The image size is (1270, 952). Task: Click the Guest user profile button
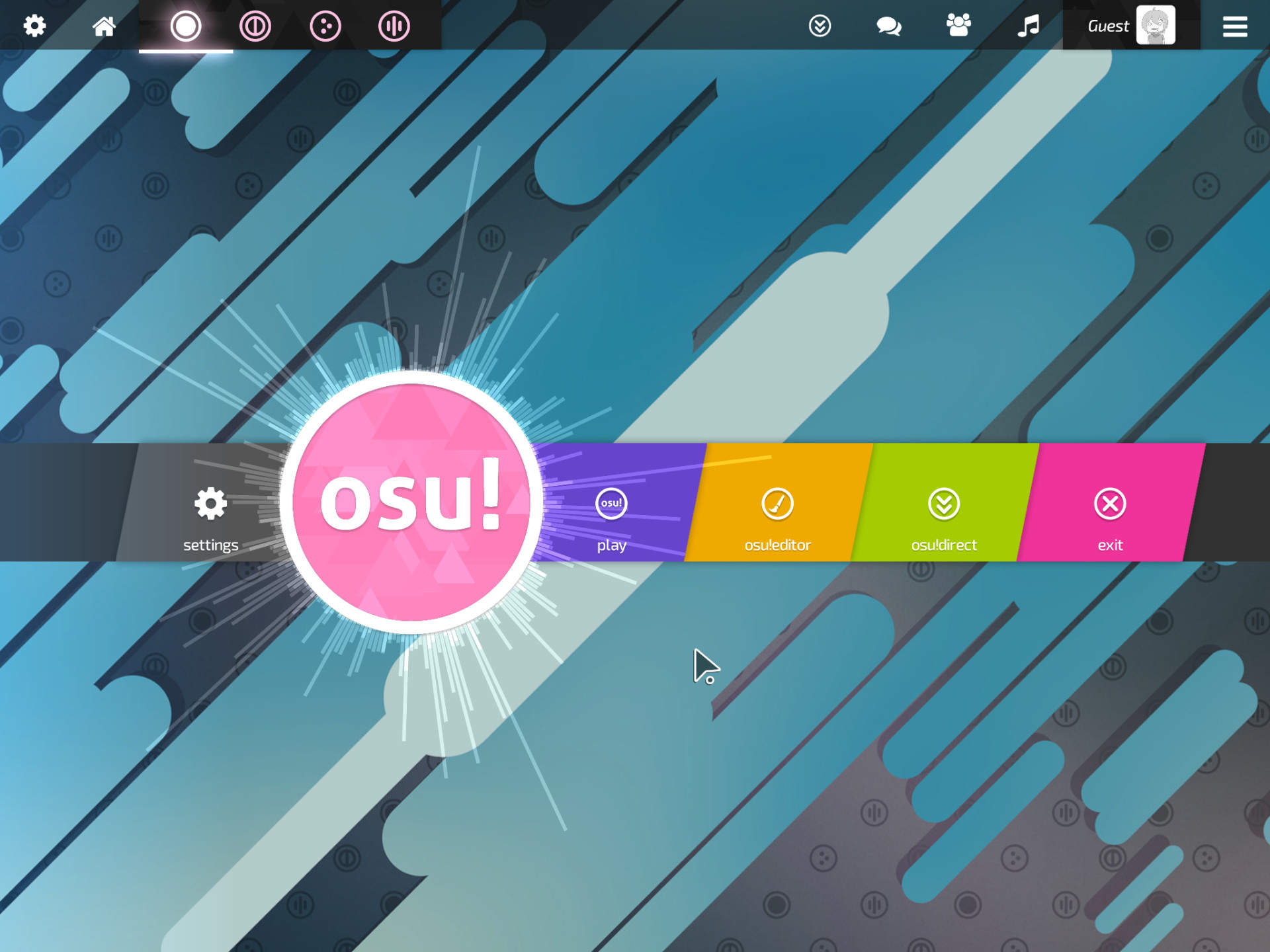(1131, 25)
